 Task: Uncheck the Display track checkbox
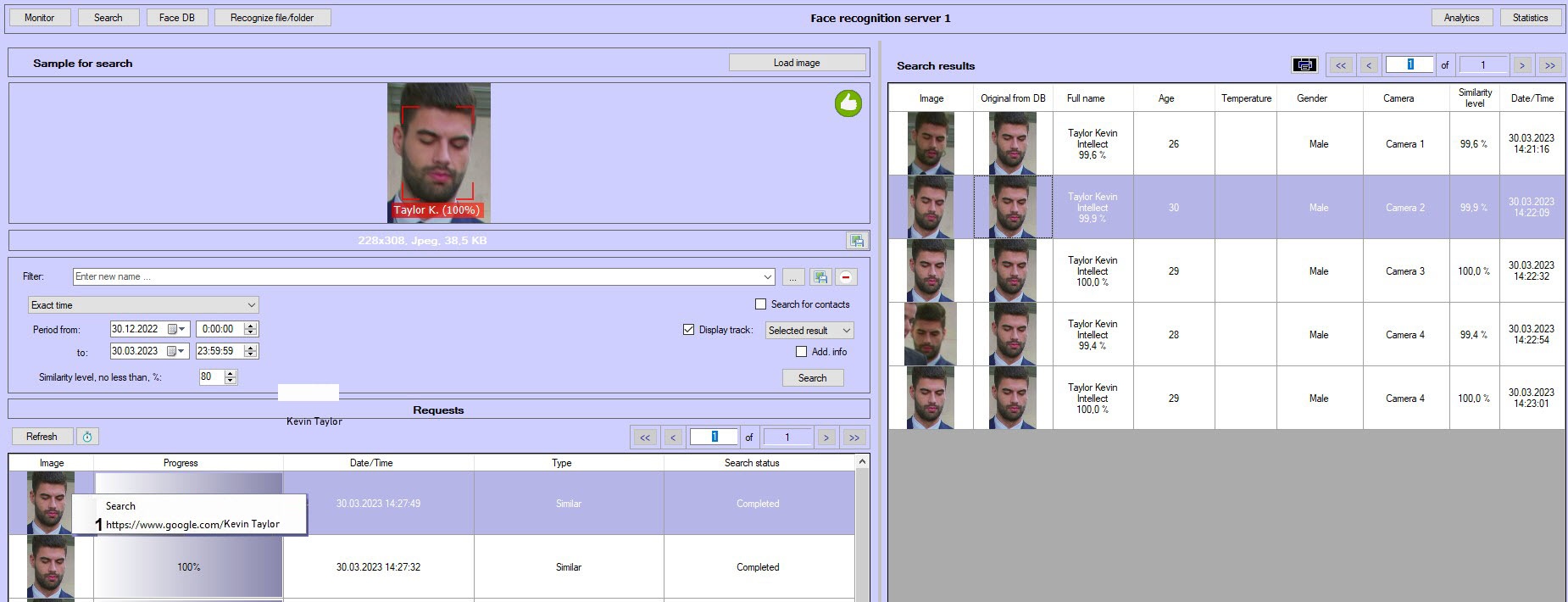[x=688, y=330]
